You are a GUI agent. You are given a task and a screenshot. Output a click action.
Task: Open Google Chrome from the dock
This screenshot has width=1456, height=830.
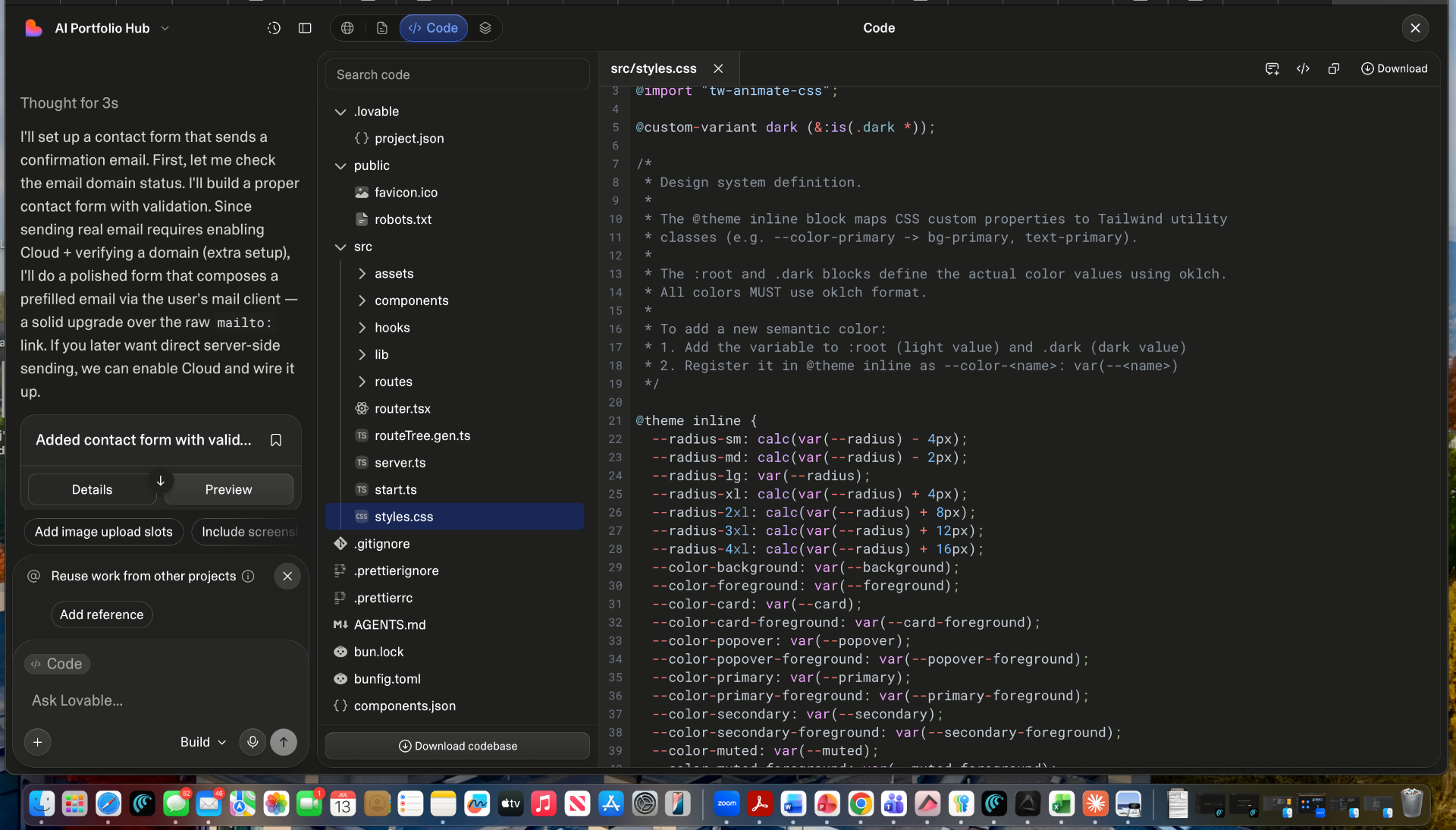861,803
